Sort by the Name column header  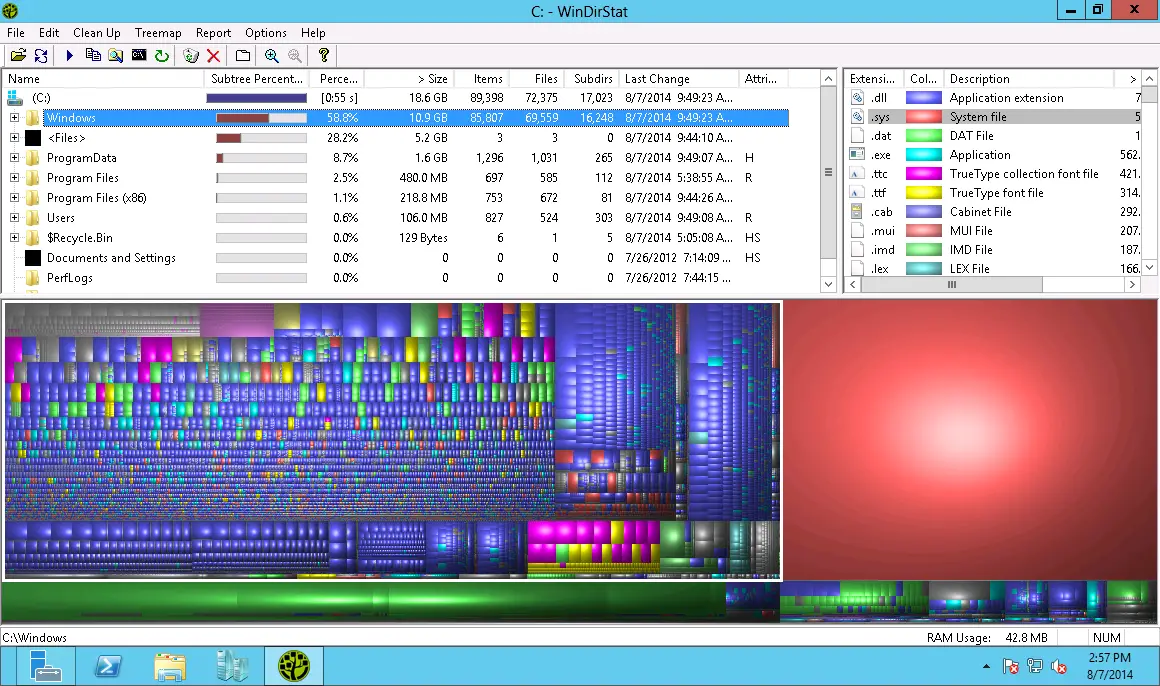104,78
